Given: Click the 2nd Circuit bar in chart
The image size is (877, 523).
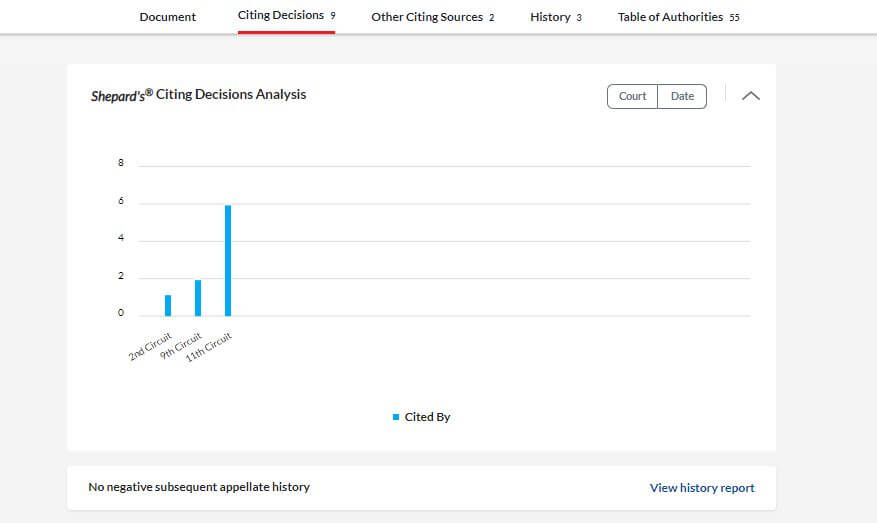Looking at the screenshot, I should pyautogui.click(x=168, y=305).
